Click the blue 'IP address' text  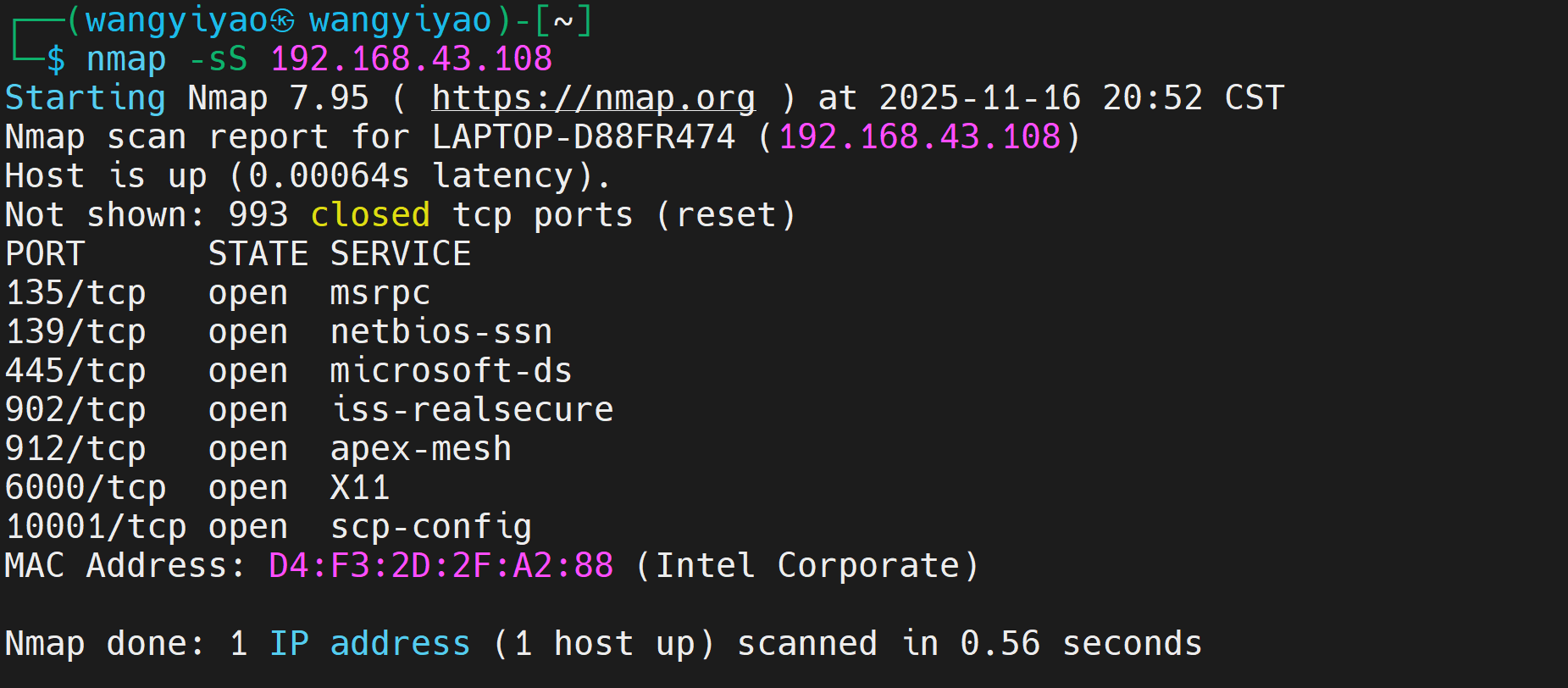[x=369, y=644]
